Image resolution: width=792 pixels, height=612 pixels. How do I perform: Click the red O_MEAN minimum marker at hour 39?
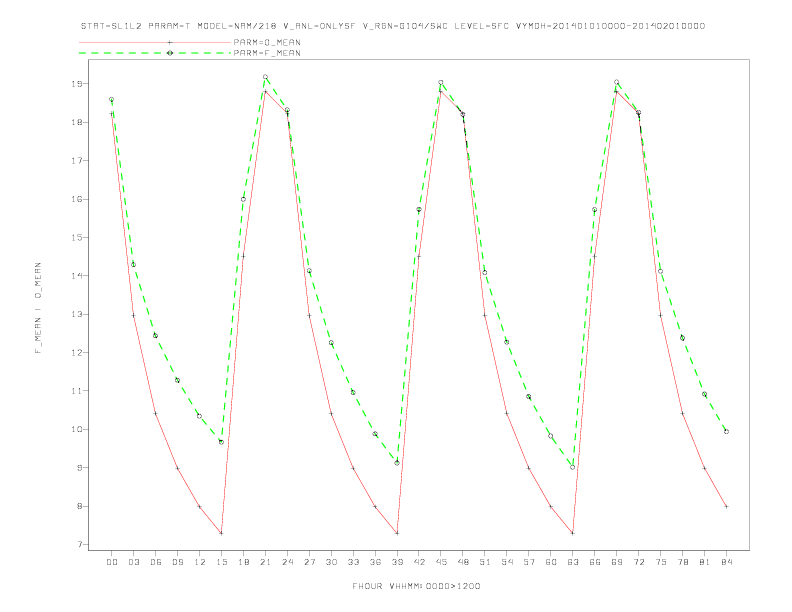coord(397,533)
